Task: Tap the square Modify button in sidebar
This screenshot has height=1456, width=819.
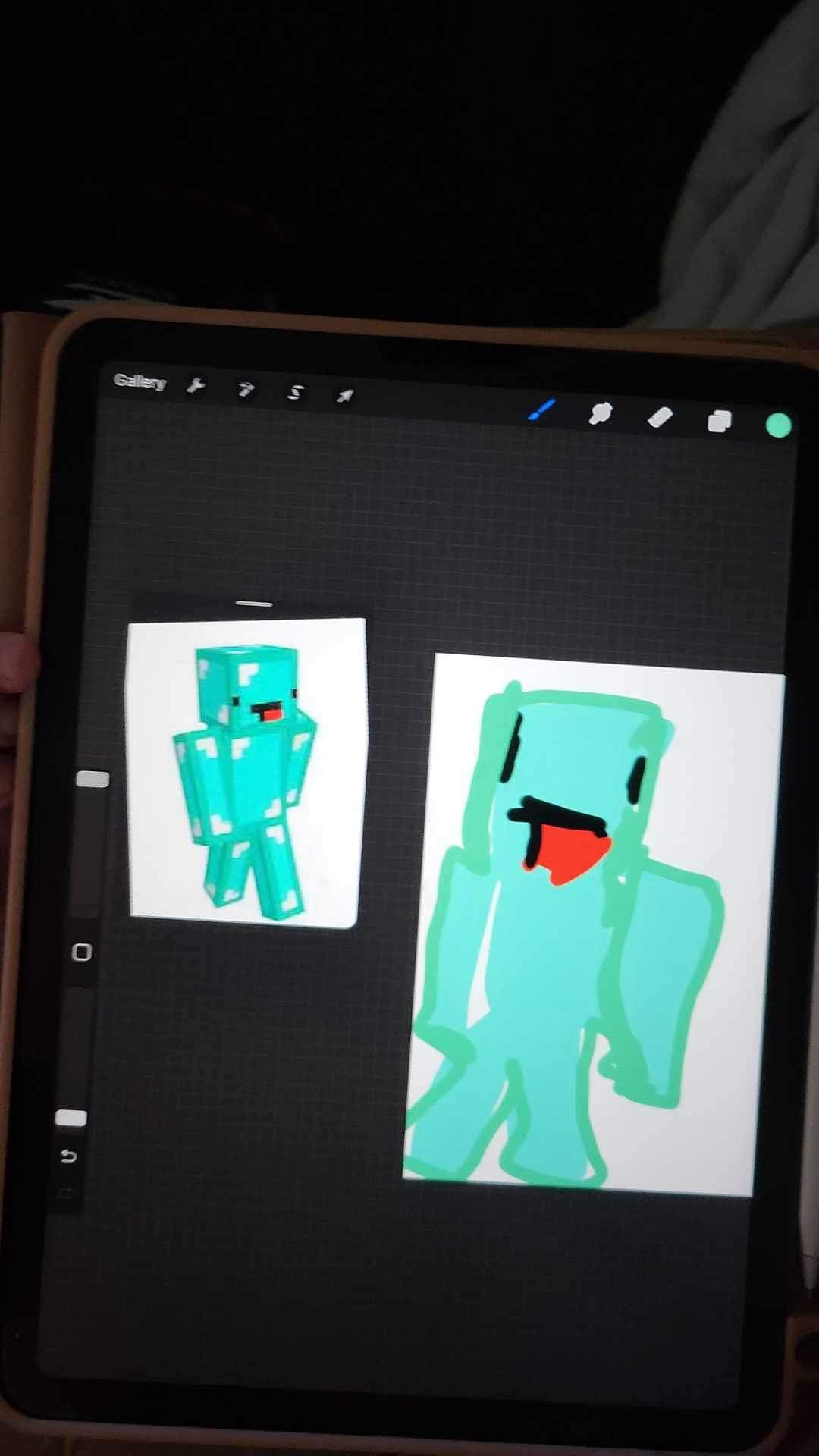Action: [82, 952]
